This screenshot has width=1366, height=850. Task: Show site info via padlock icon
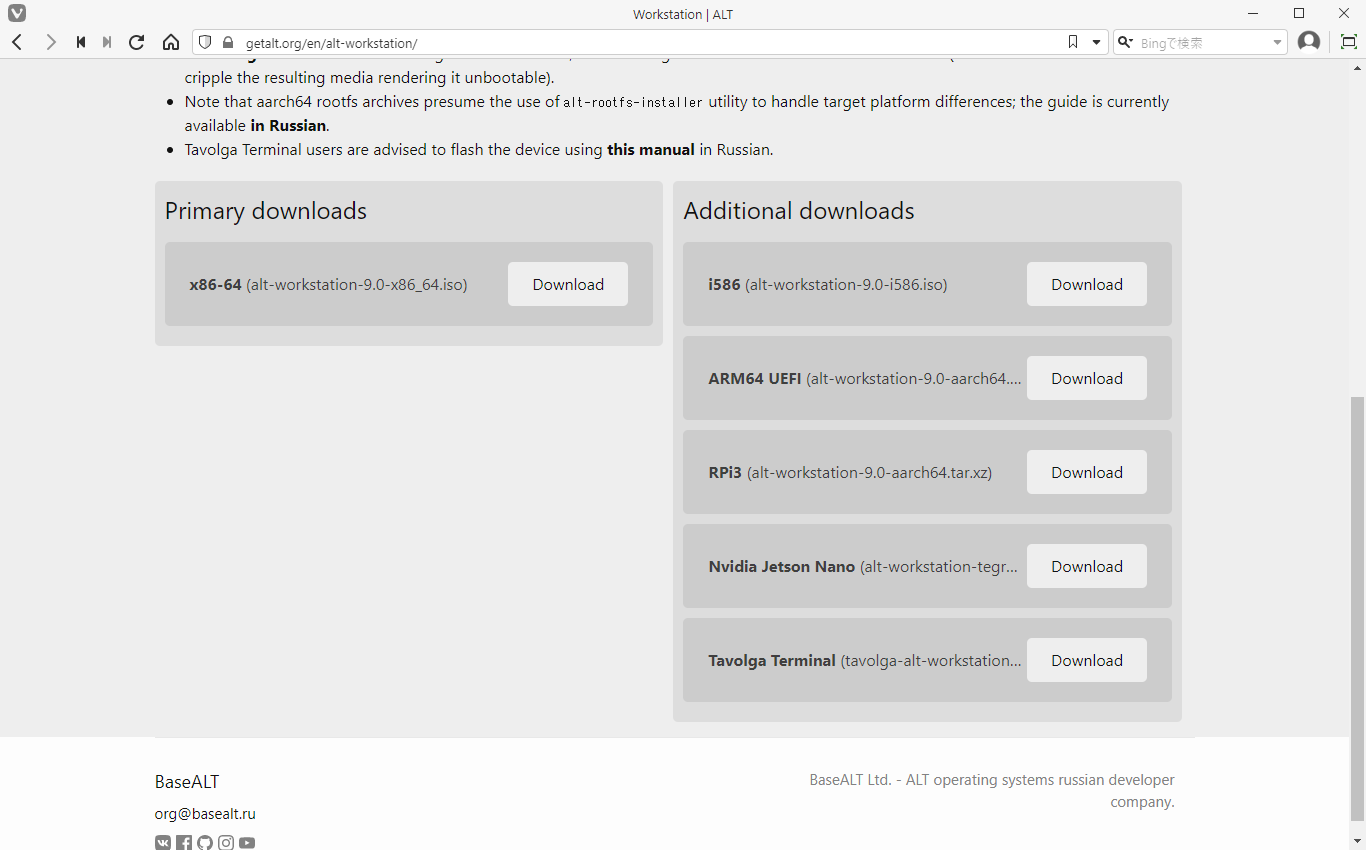coord(228,42)
